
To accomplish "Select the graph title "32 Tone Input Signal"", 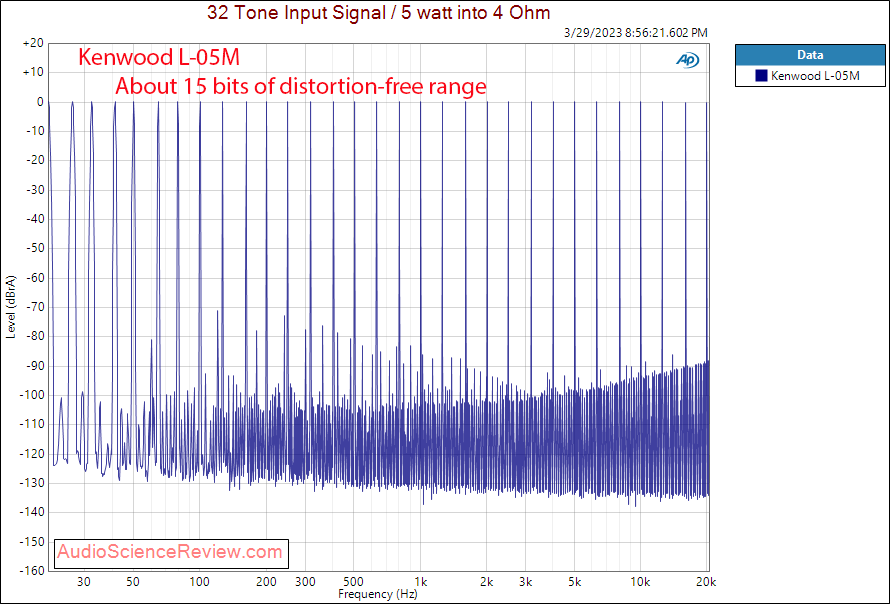I will (295, 12).
